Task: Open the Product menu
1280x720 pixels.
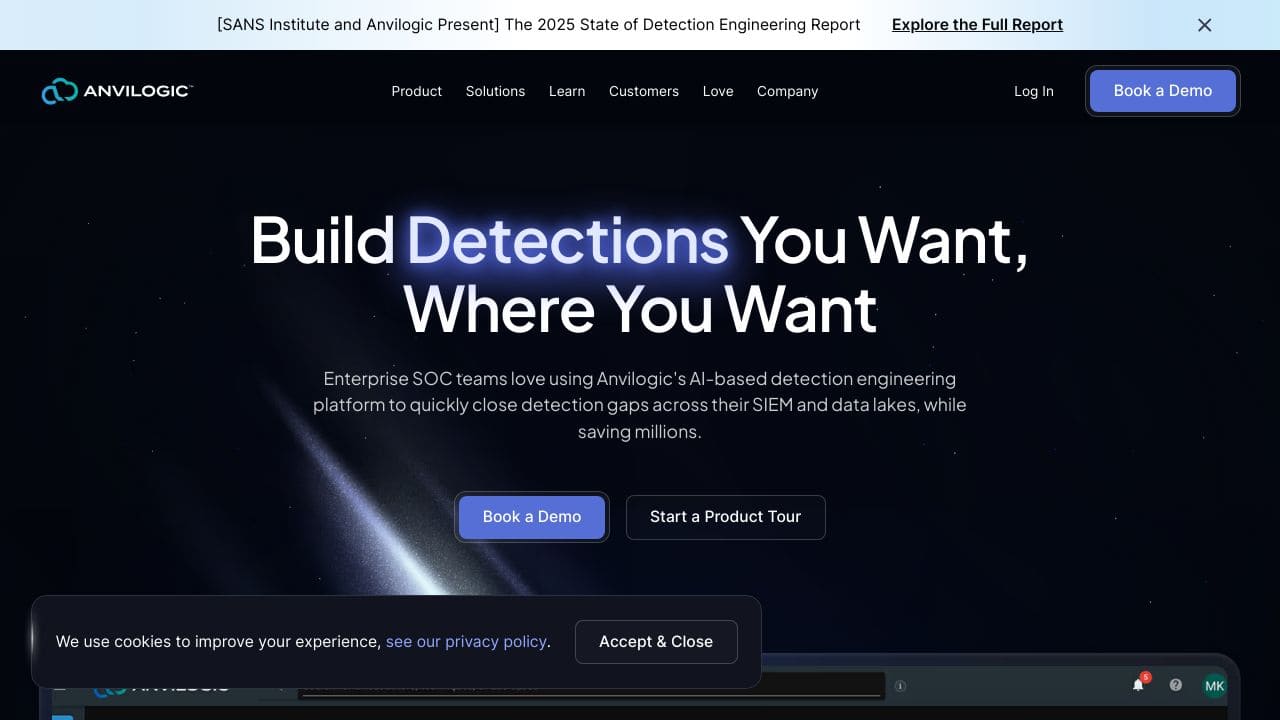Action: point(416,91)
